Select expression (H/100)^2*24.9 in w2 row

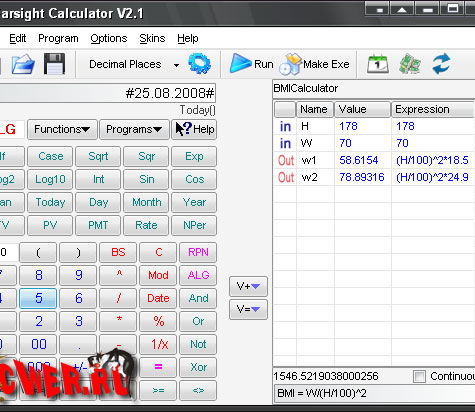pyautogui.click(x=432, y=177)
